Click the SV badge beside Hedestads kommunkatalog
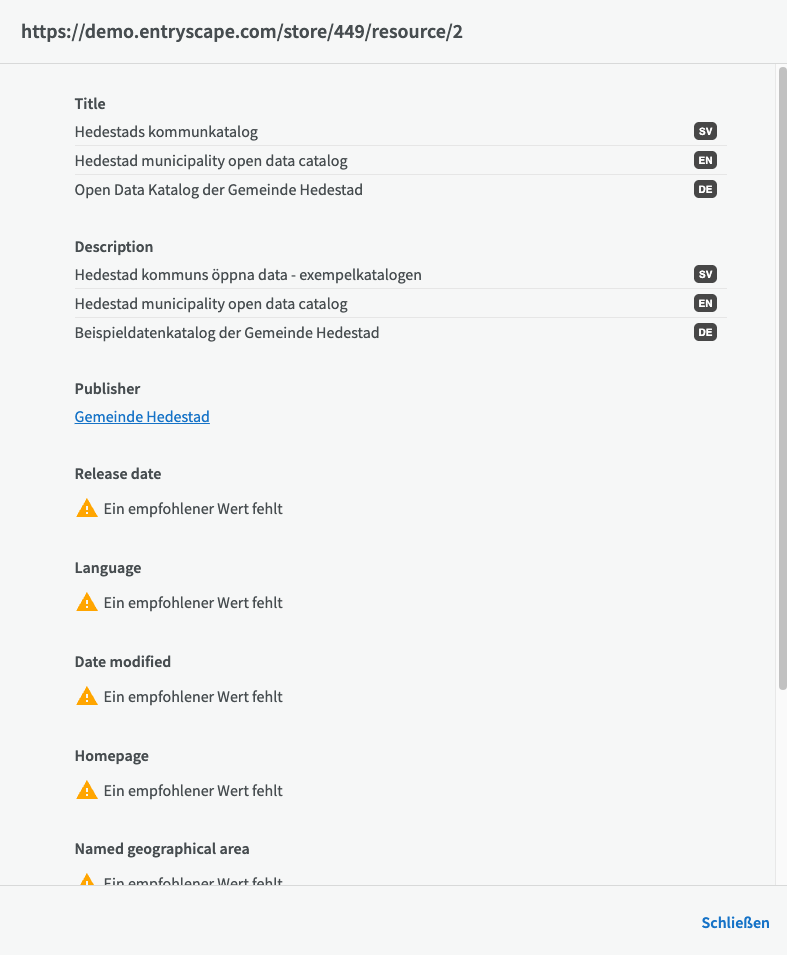Image resolution: width=787 pixels, height=955 pixels. (x=705, y=131)
